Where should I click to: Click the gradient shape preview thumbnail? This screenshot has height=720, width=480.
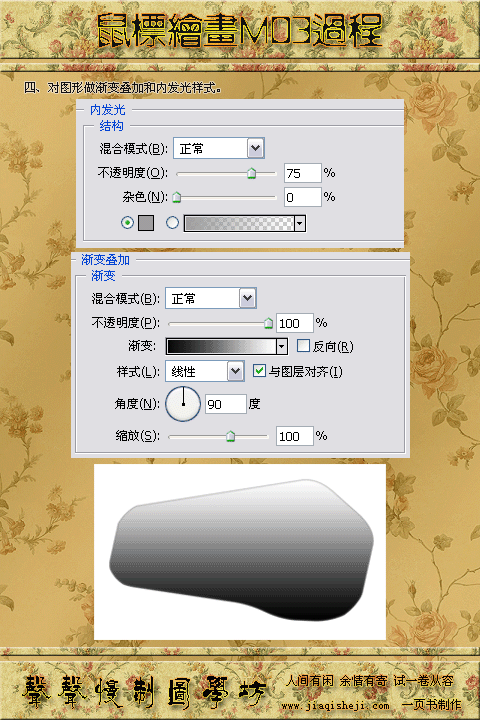(240, 551)
